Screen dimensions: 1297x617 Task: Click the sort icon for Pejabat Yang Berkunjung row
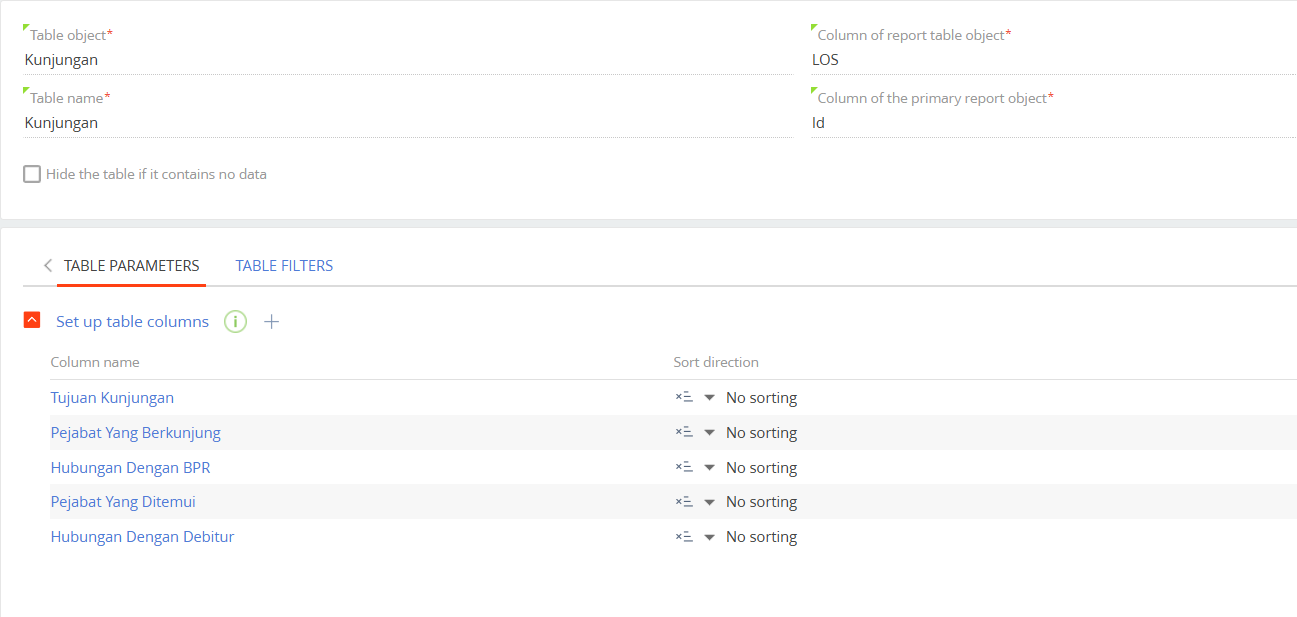click(684, 432)
